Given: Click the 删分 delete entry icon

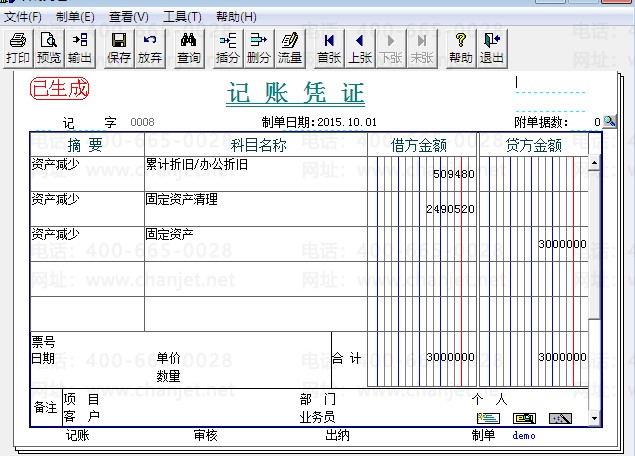Looking at the screenshot, I should point(258,47).
